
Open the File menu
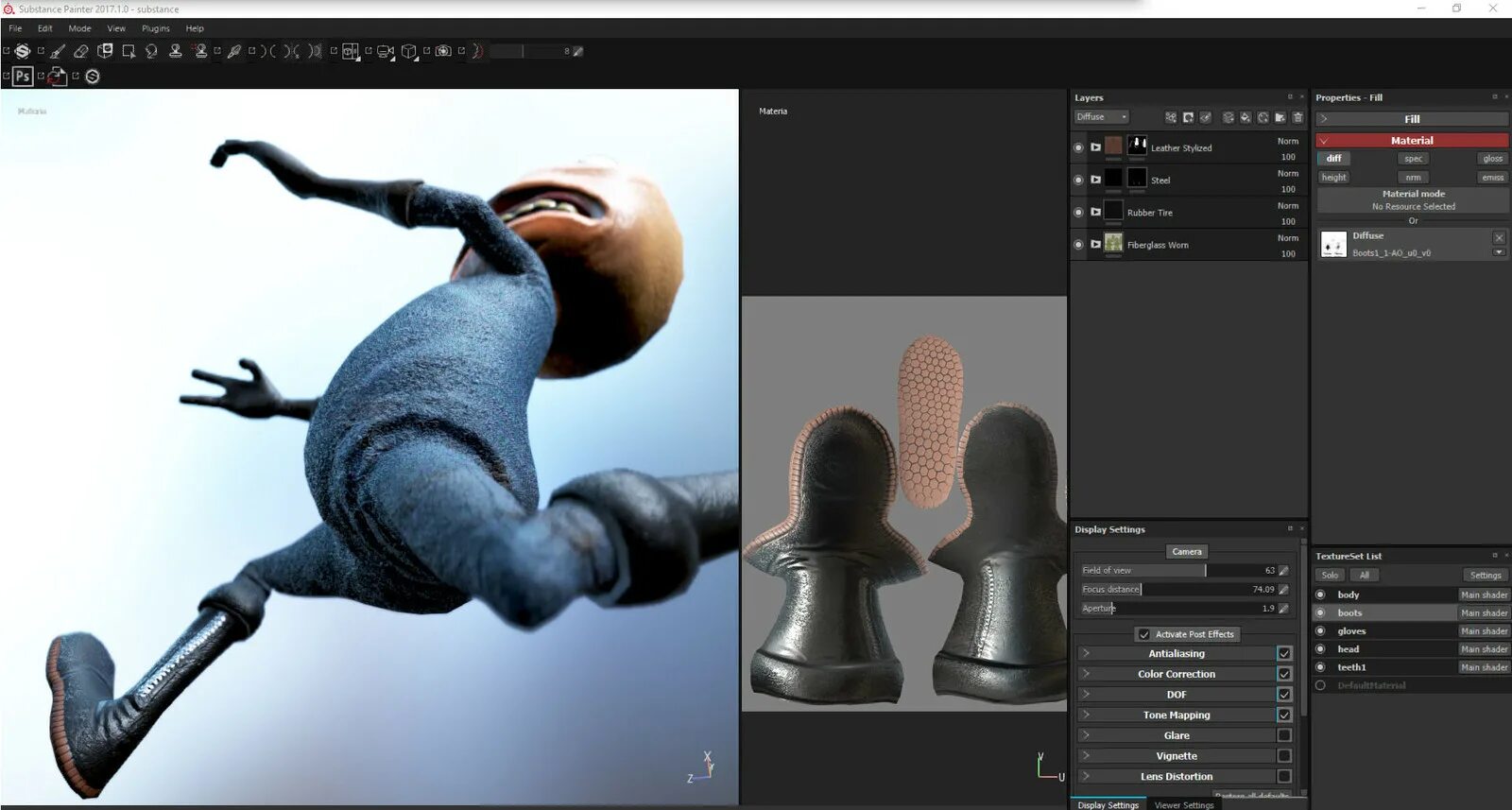pyautogui.click(x=15, y=28)
